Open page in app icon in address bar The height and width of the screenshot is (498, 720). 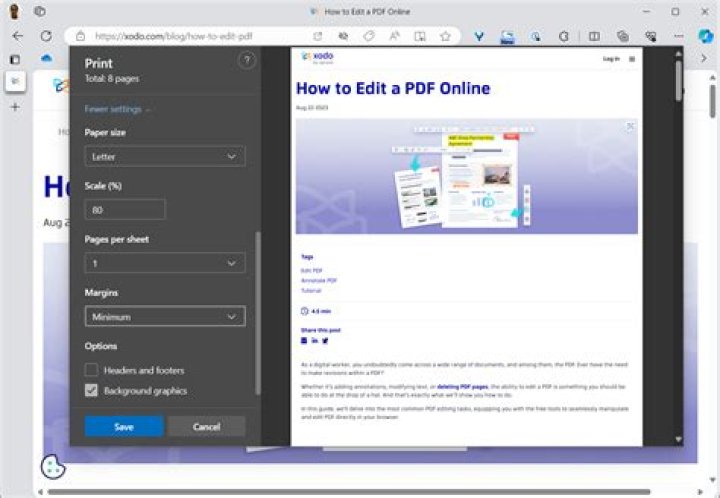click(x=318, y=36)
